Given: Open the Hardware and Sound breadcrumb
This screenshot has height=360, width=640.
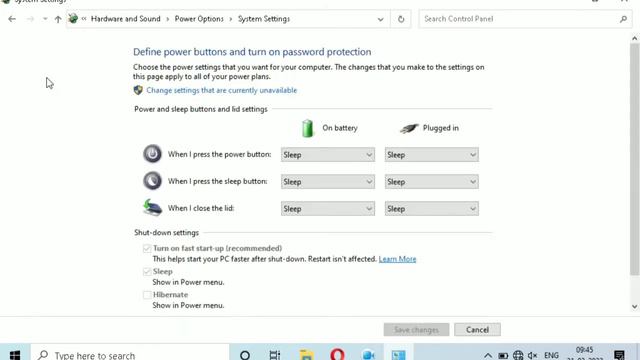Looking at the screenshot, I should click(x=126, y=19).
